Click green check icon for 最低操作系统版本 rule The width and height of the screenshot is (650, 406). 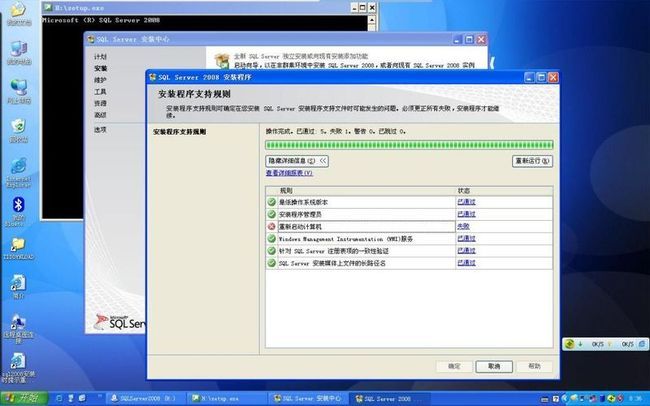272,202
